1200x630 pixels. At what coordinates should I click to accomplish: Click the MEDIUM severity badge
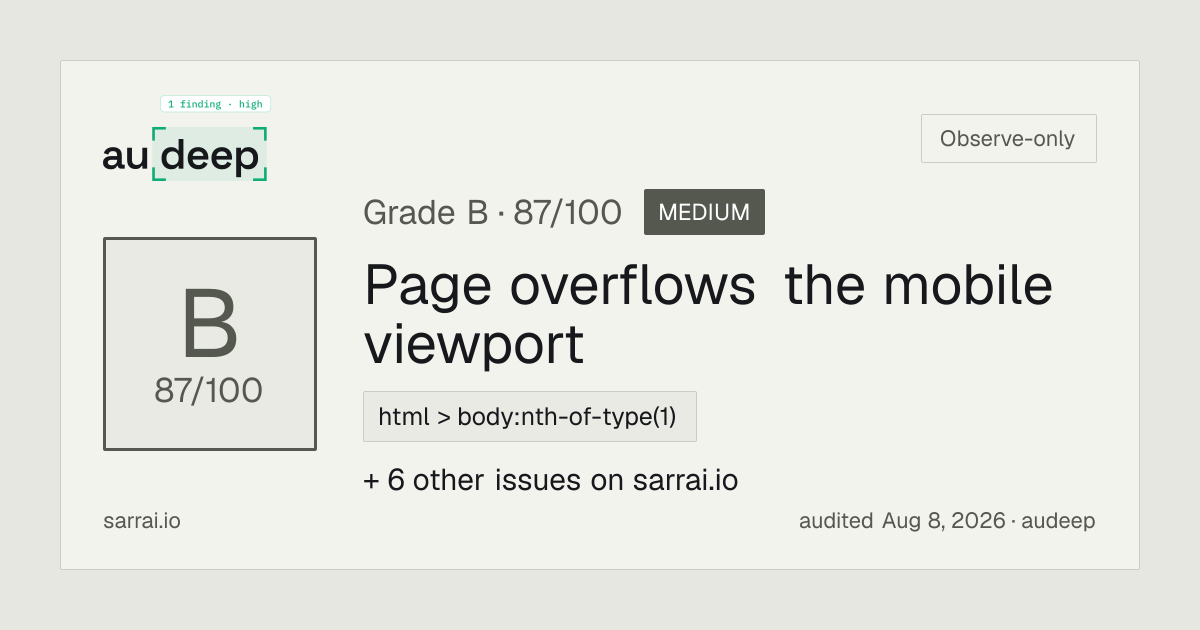(x=704, y=212)
